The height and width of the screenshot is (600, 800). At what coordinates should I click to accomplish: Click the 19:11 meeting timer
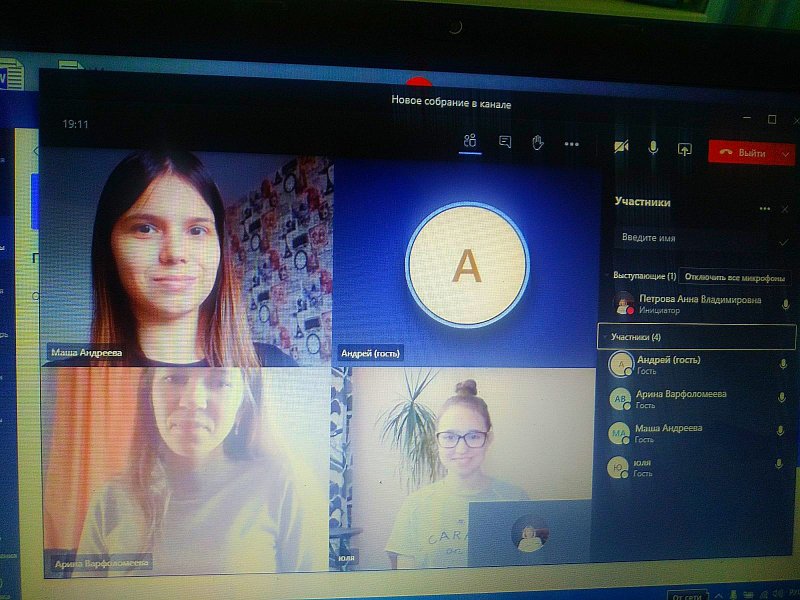[75, 124]
